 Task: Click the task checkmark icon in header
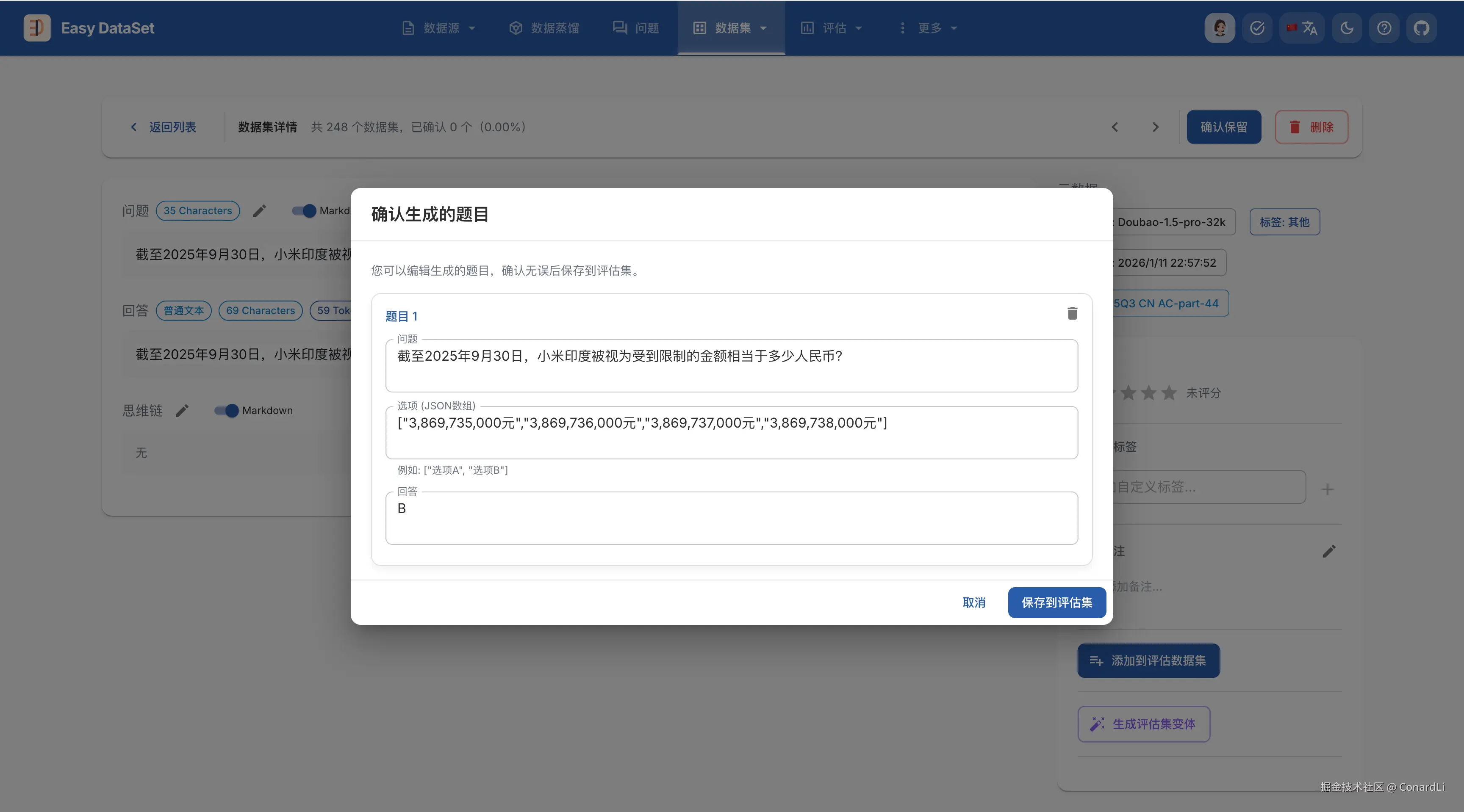[1256, 28]
